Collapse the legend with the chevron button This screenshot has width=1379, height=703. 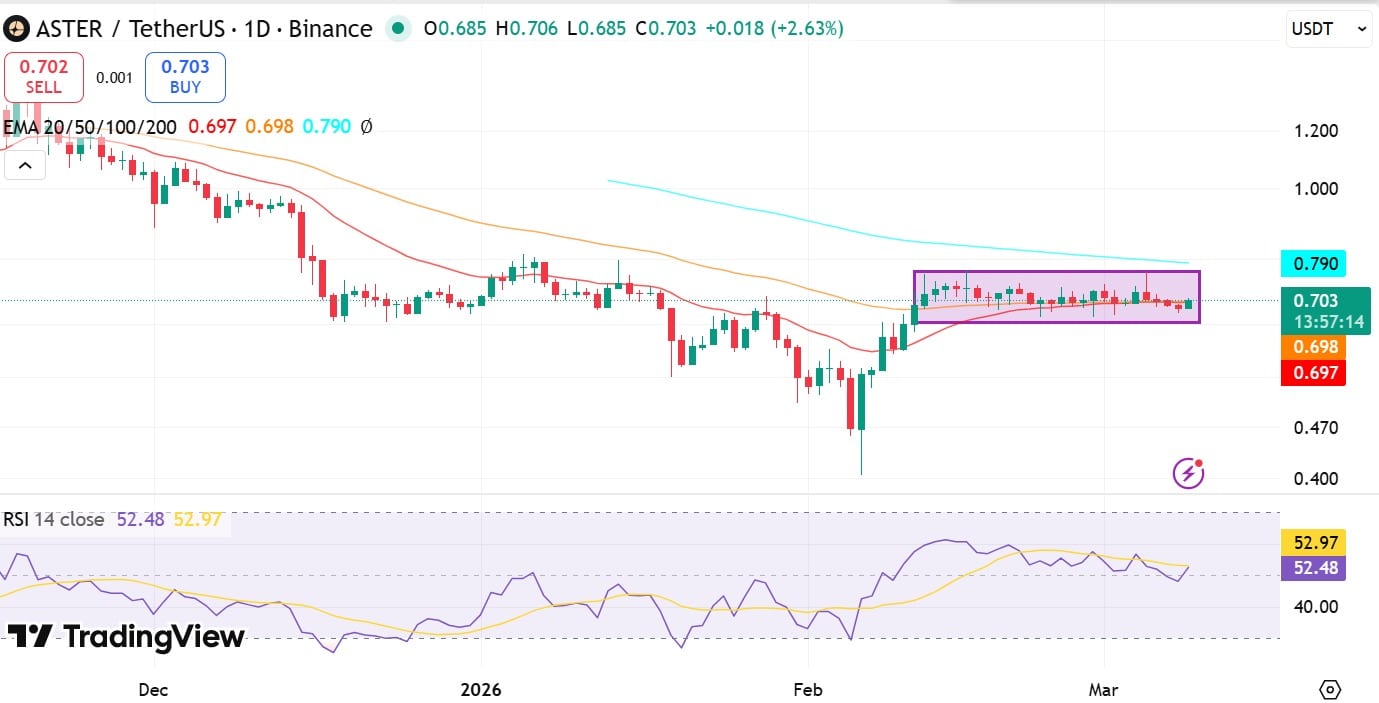[25, 165]
